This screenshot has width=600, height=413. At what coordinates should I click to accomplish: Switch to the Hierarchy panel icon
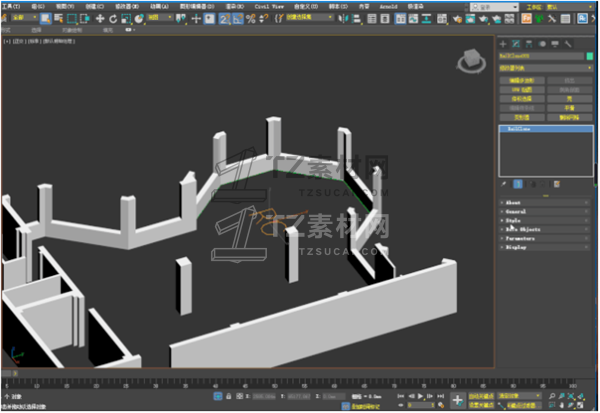[x=529, y=44]
